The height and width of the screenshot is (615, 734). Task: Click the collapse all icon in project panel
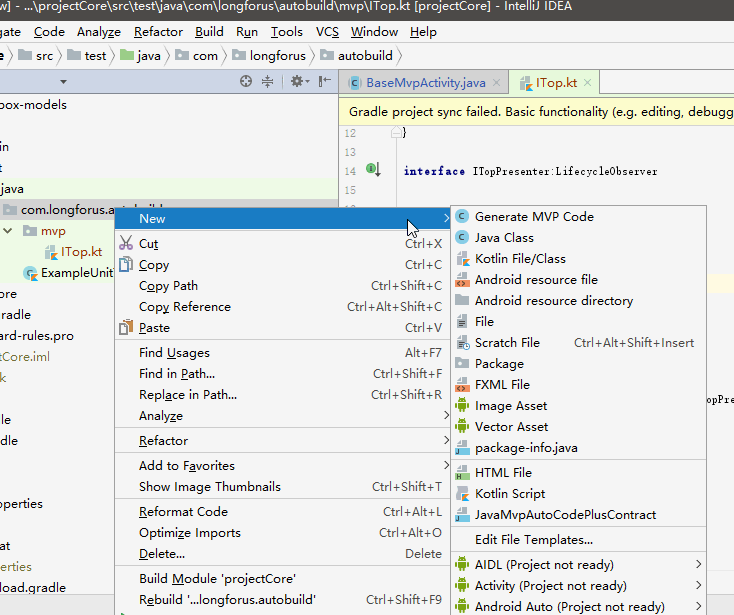coord(267,81)
